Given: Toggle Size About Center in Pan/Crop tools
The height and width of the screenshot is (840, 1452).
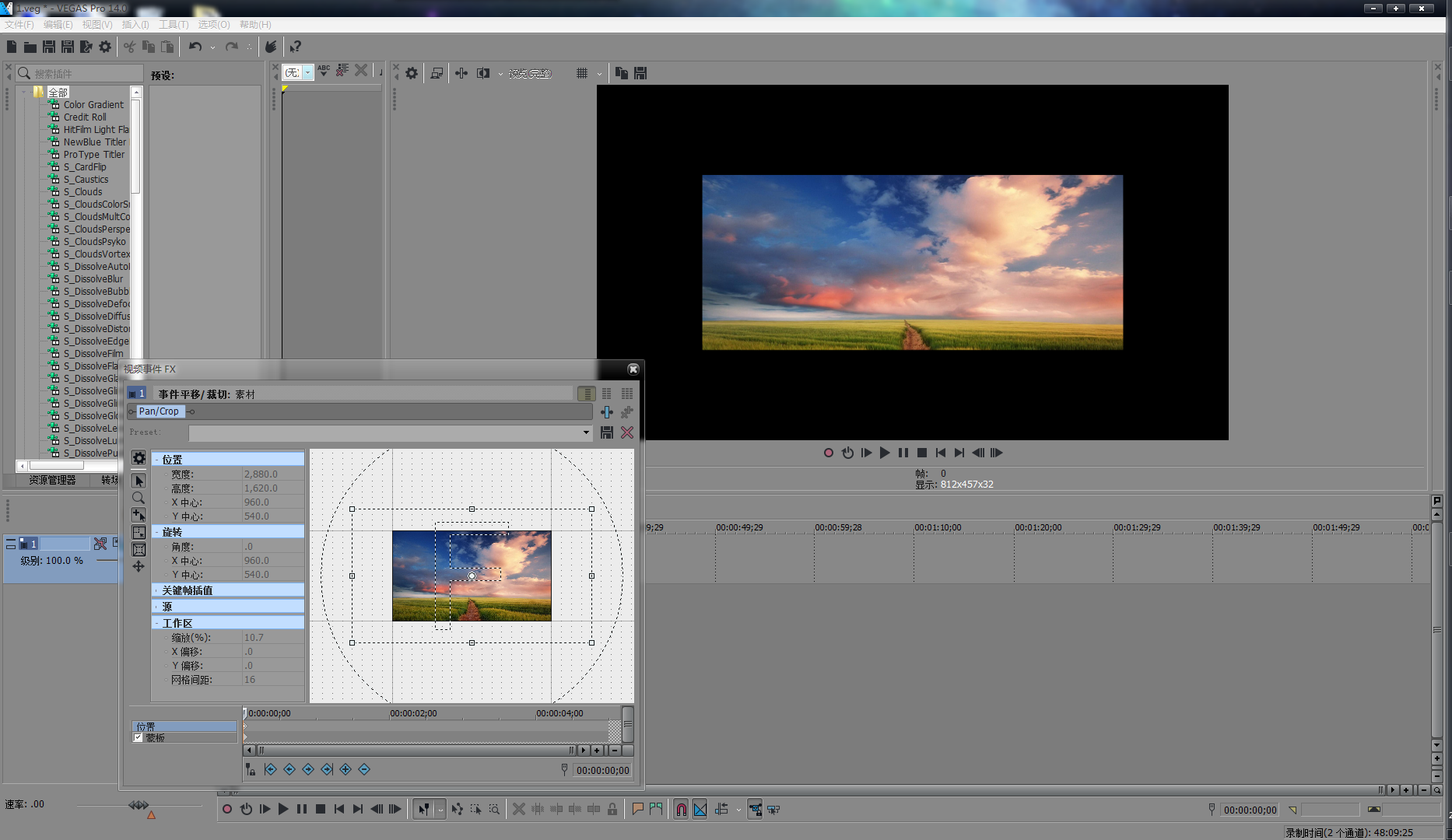Looking at the screenshot, I should pyautogui.click(x=139, y=549).
